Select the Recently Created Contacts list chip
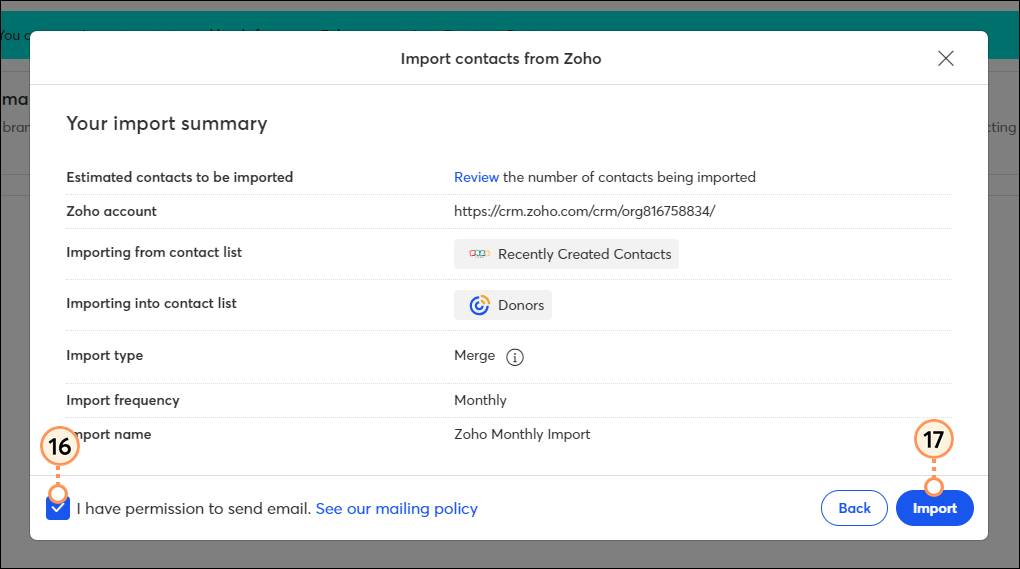Image resolution: width=1020 pixels, height=569 pixels. click(x=566, y=254)
